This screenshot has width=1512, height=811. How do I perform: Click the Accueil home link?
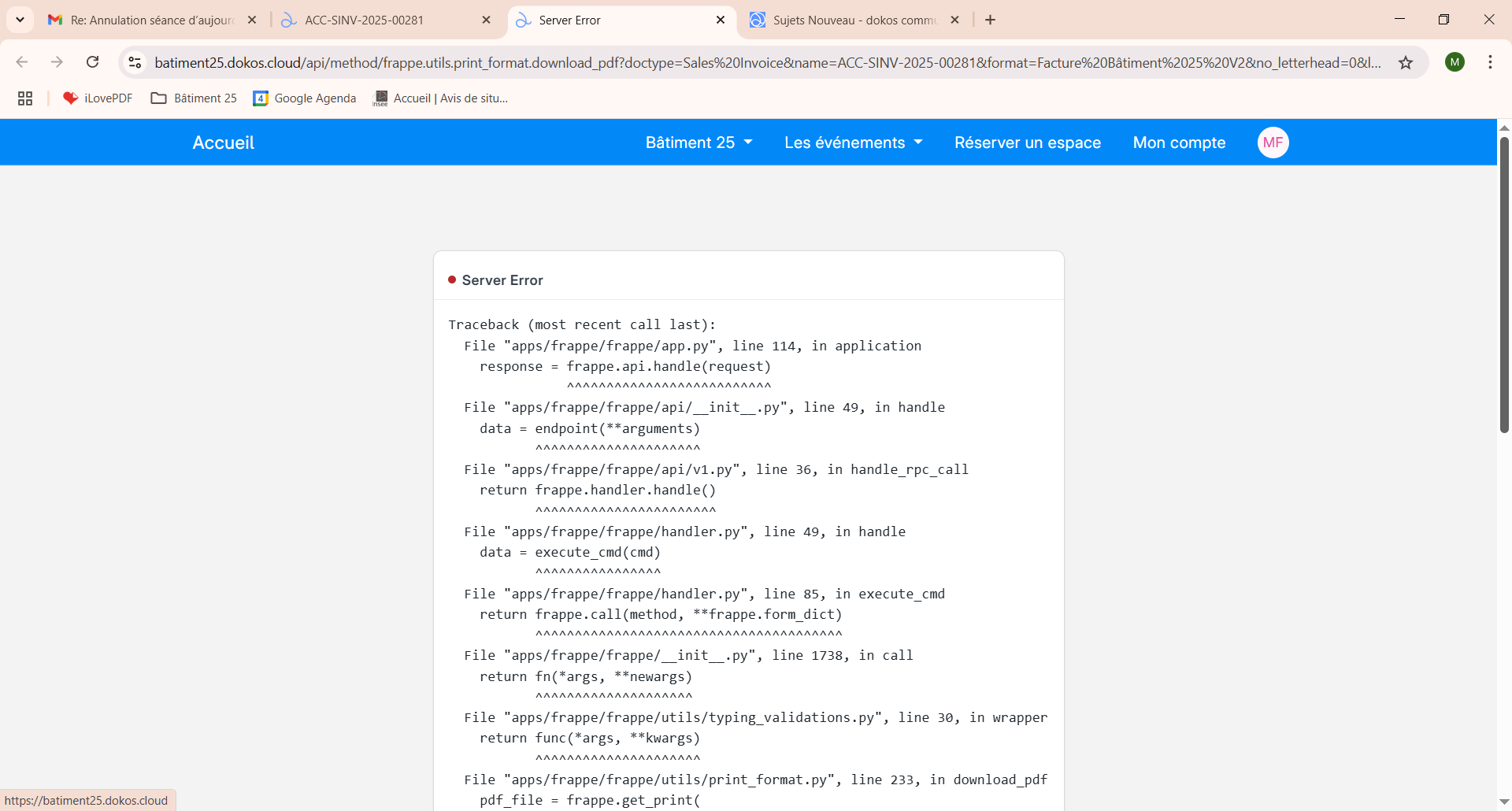click(223, 143)
